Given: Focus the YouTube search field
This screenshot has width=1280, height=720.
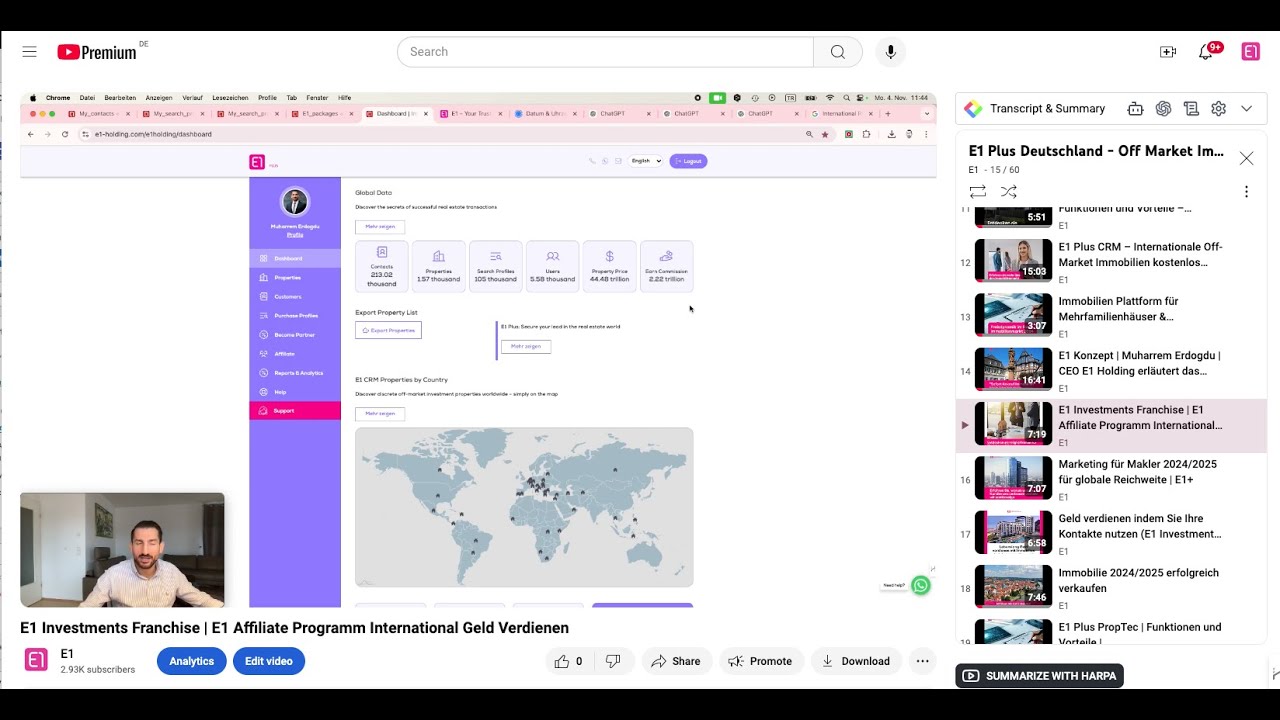Looking at the screenshot, I should click(x=605, y=52).
